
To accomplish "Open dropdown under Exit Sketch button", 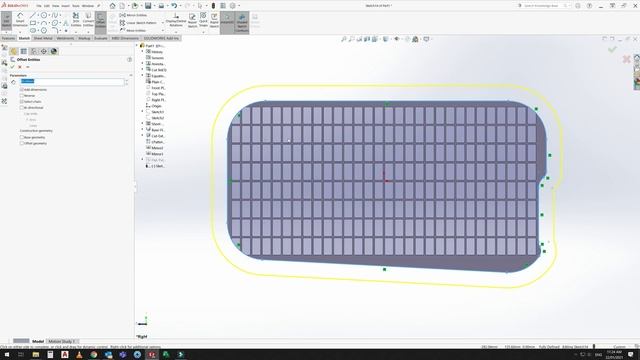I will coord(6,32).
